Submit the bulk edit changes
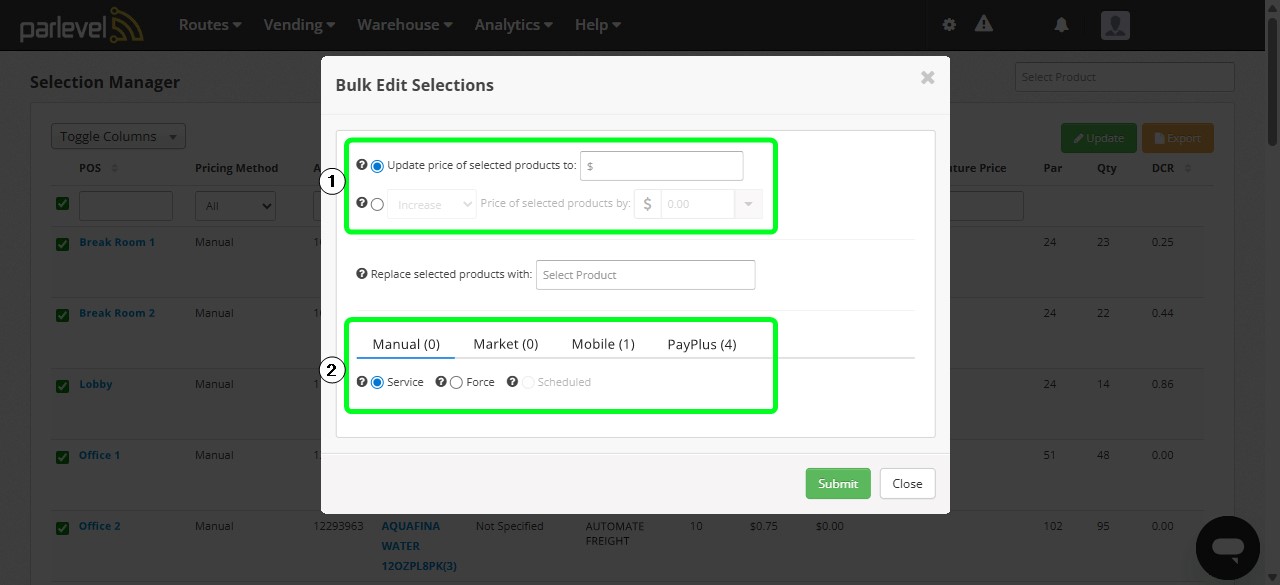Image resolution: width=1280 pixels, height=585 pixels. (838, 483)
